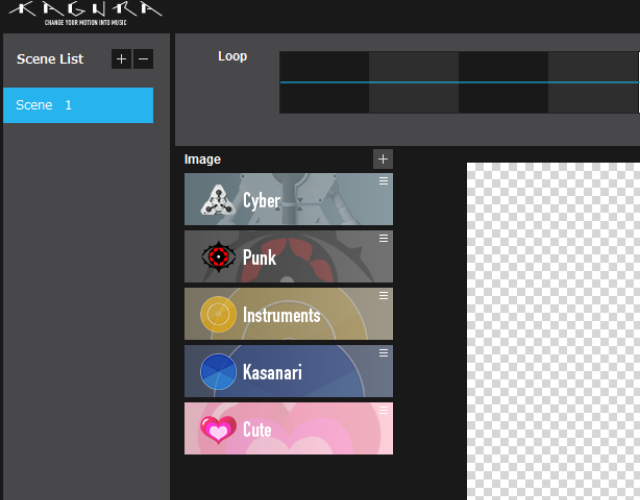640x500 pixels.
Task: Open the Cute row's menu handle
Action: (x=383, y=410)
